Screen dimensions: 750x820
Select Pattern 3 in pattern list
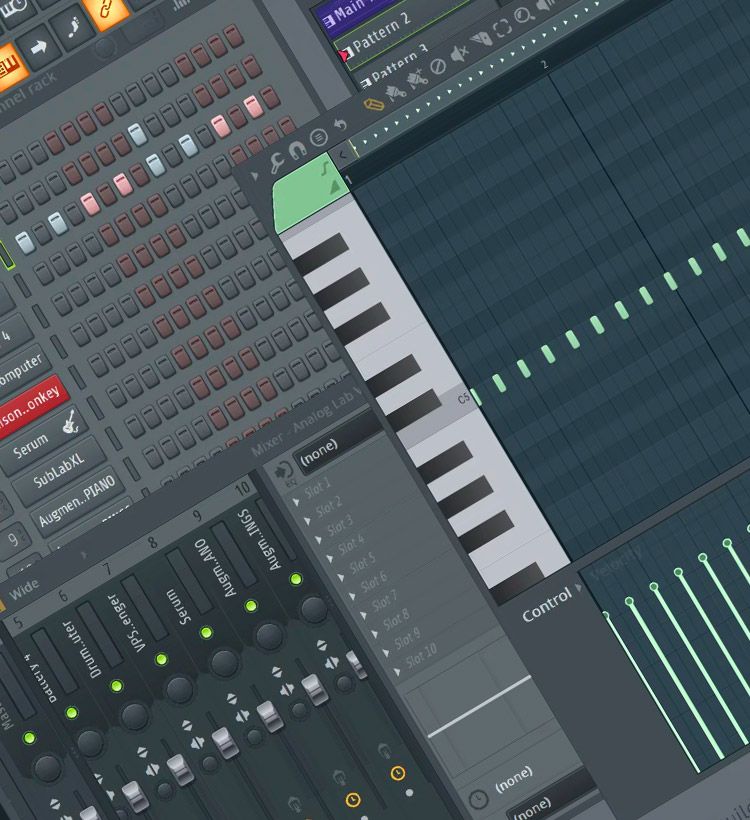point(400,65)
